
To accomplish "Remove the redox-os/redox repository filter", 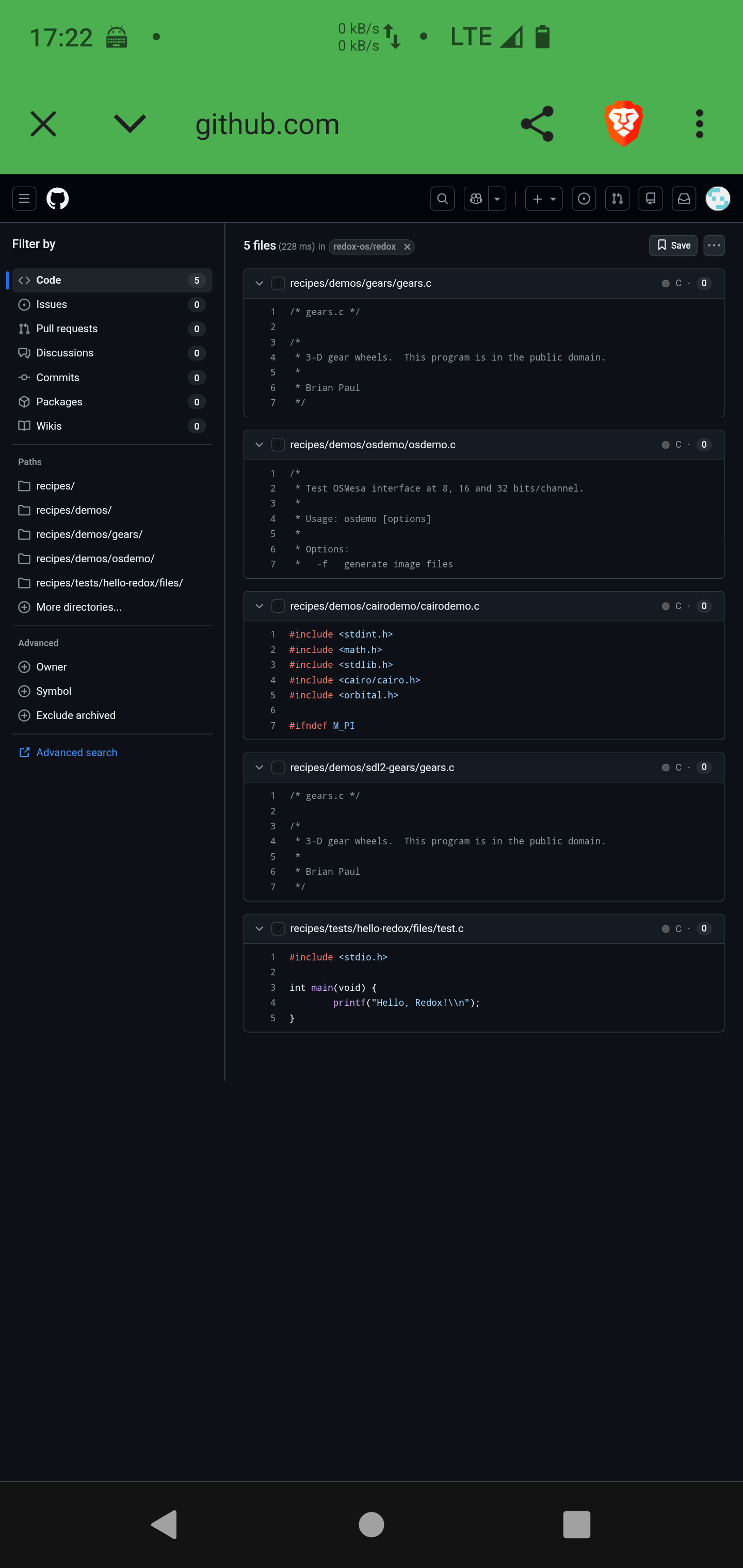I will point(408,247).
